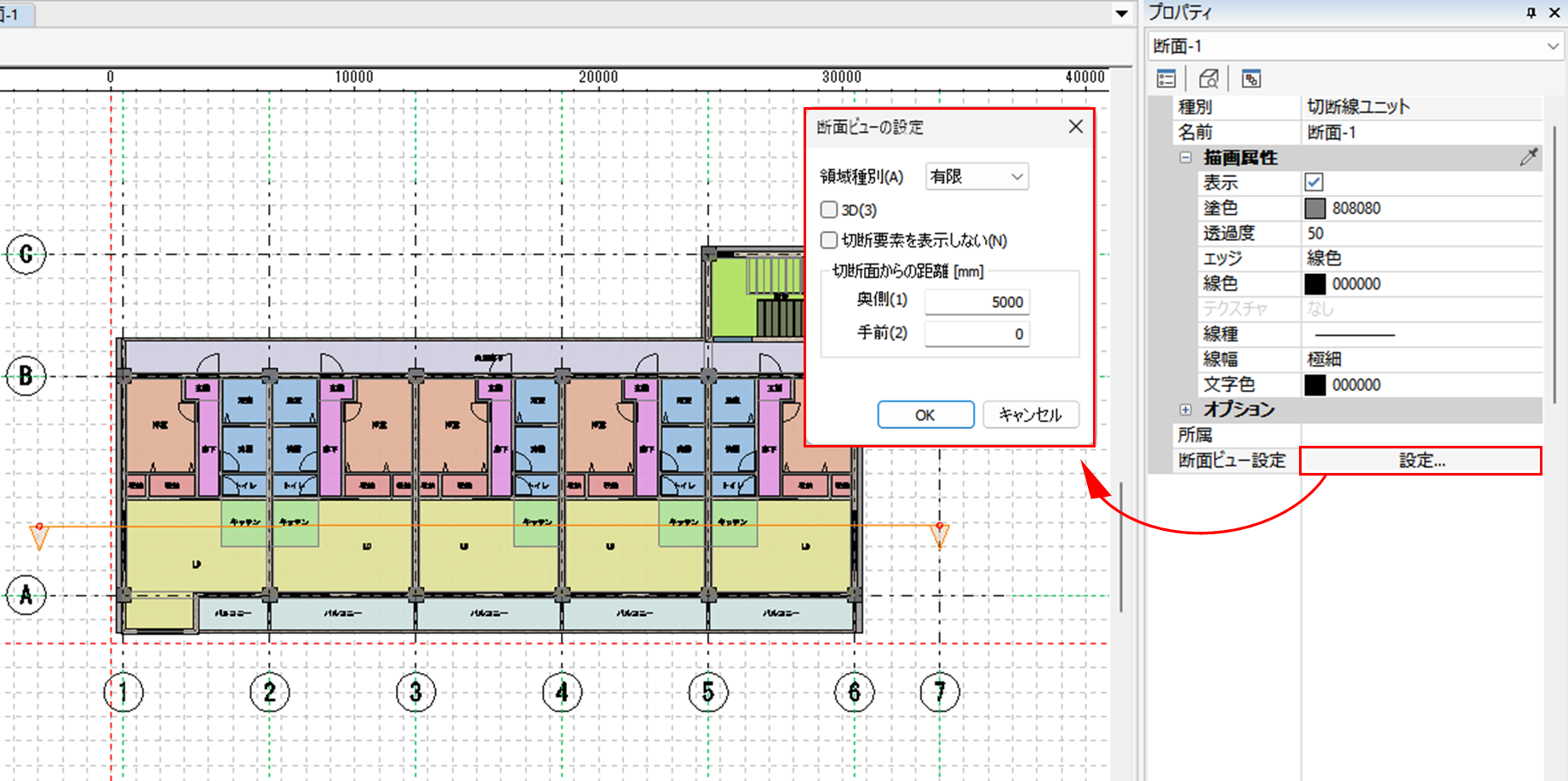Click the 奥側 distance input field
This screenshot has width=1568, height=781.
click(977, 302)
